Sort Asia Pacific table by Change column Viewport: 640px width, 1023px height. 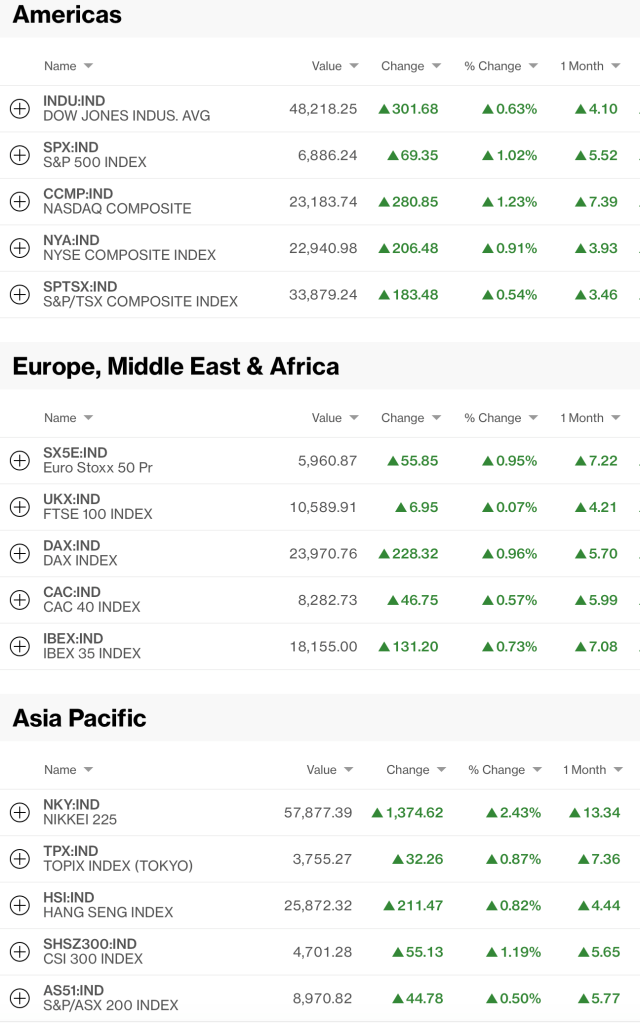[415, 770]
